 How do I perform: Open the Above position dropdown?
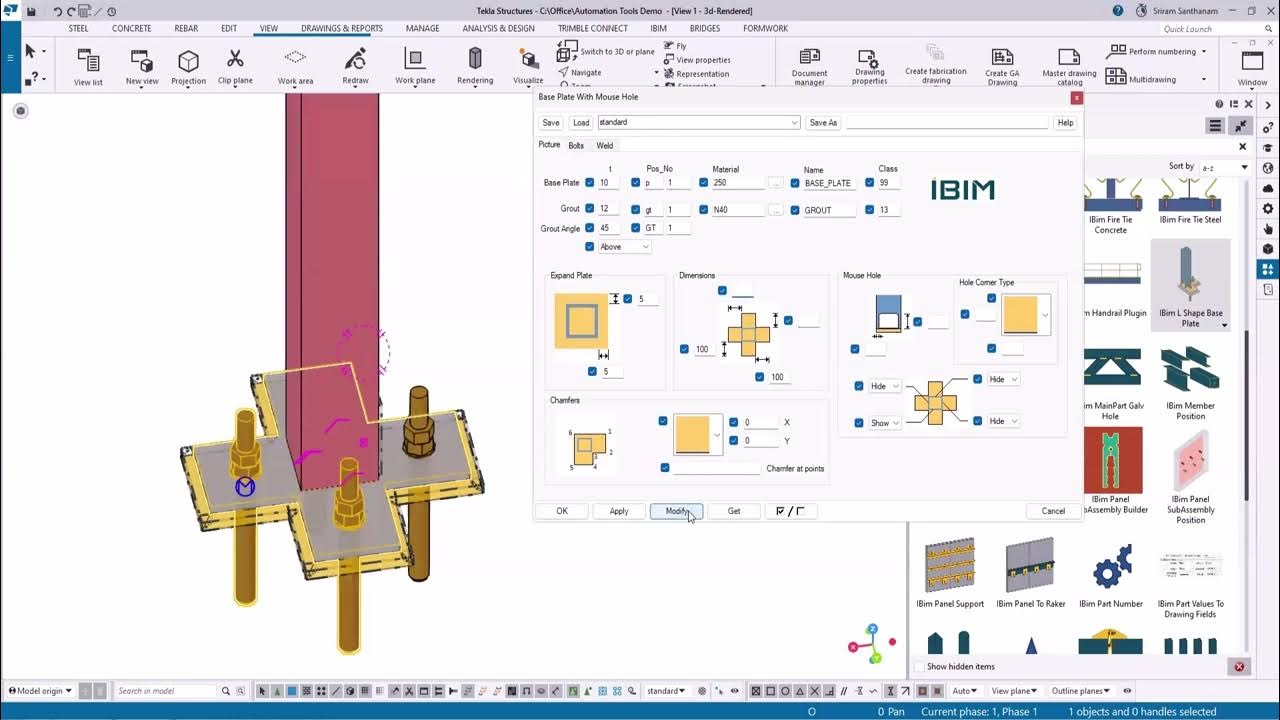[x=625, y=246]
